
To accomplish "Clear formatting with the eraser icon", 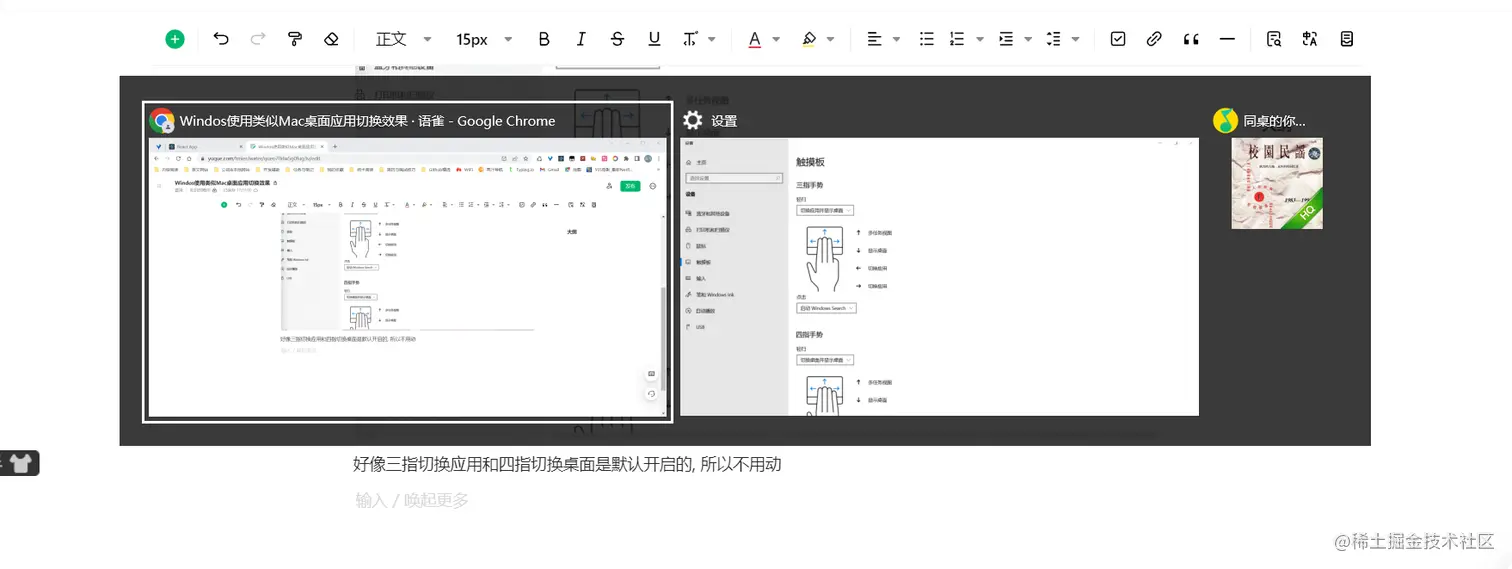I will coord(331,39).
